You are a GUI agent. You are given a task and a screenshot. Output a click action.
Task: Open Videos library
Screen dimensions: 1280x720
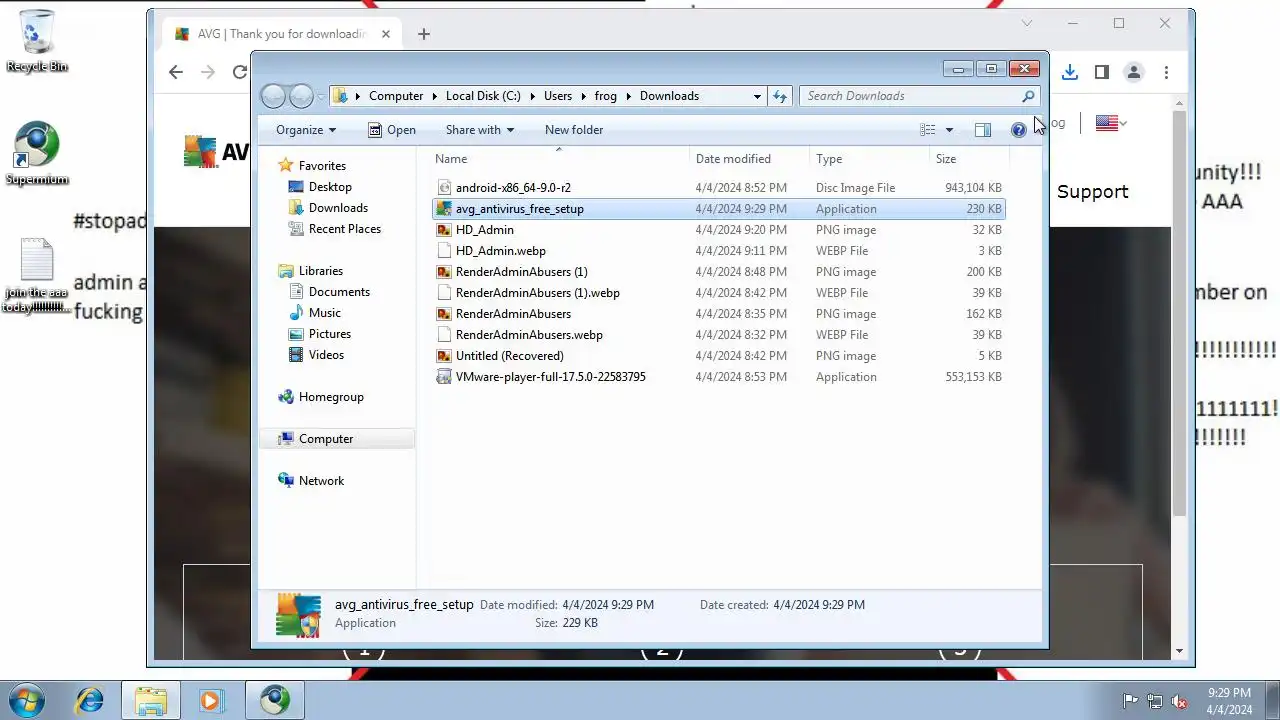click(326, 355)
